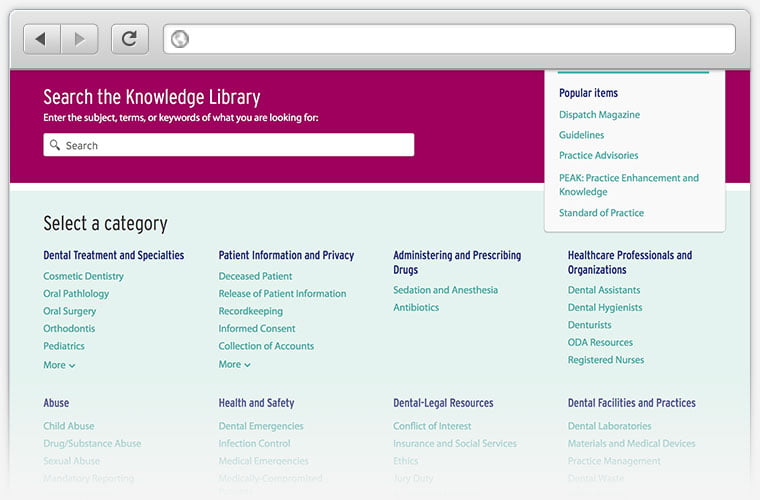This screenshot has width=760, height=500.
Task: Open Dispatch Magazine popular item
Action: [x=599, y=115]
